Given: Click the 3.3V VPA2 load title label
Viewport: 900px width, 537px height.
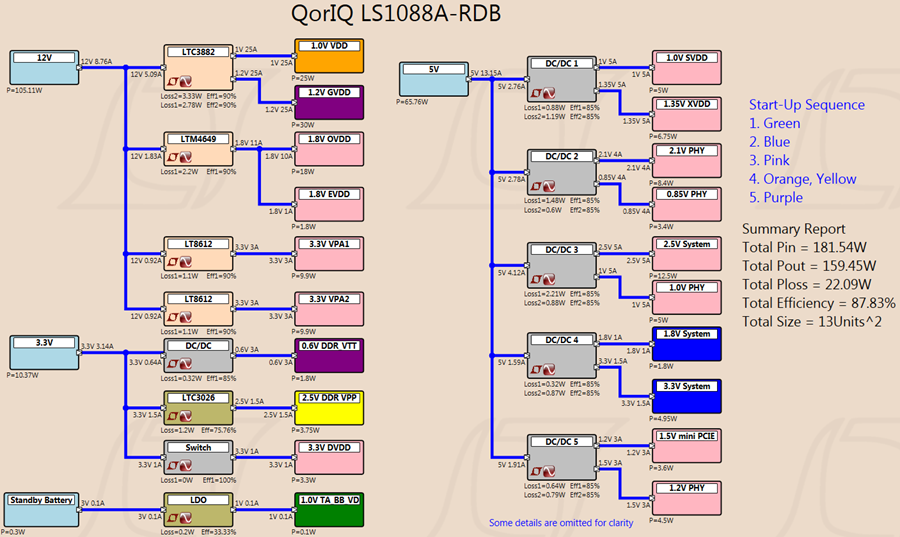Looking at the screenshot, I should click(329, 299).
